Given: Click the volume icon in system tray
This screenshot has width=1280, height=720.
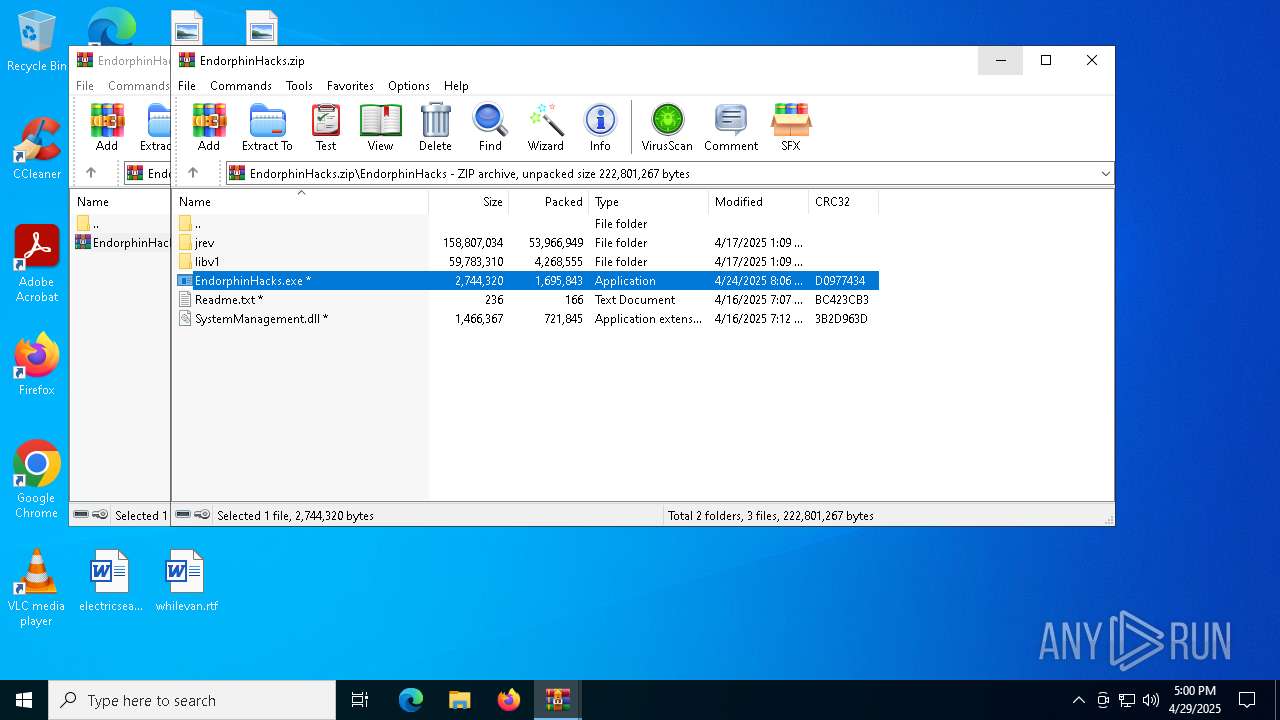Looking at the screenshot, I should click(1150, 700).
